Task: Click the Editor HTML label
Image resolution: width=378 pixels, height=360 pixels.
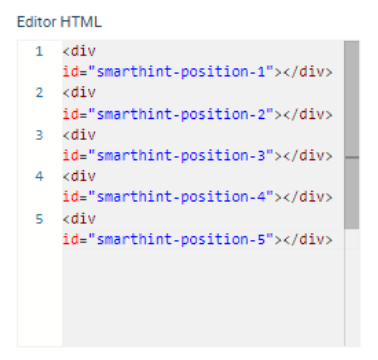Action: 59,22
